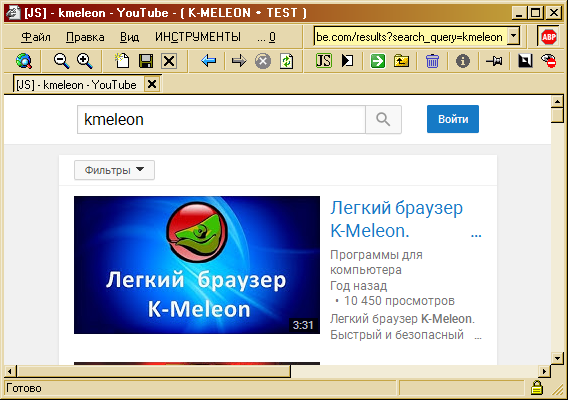Click the horizontal scrollbar right arrow
This screenshot has width=568, height=400.
544,371
